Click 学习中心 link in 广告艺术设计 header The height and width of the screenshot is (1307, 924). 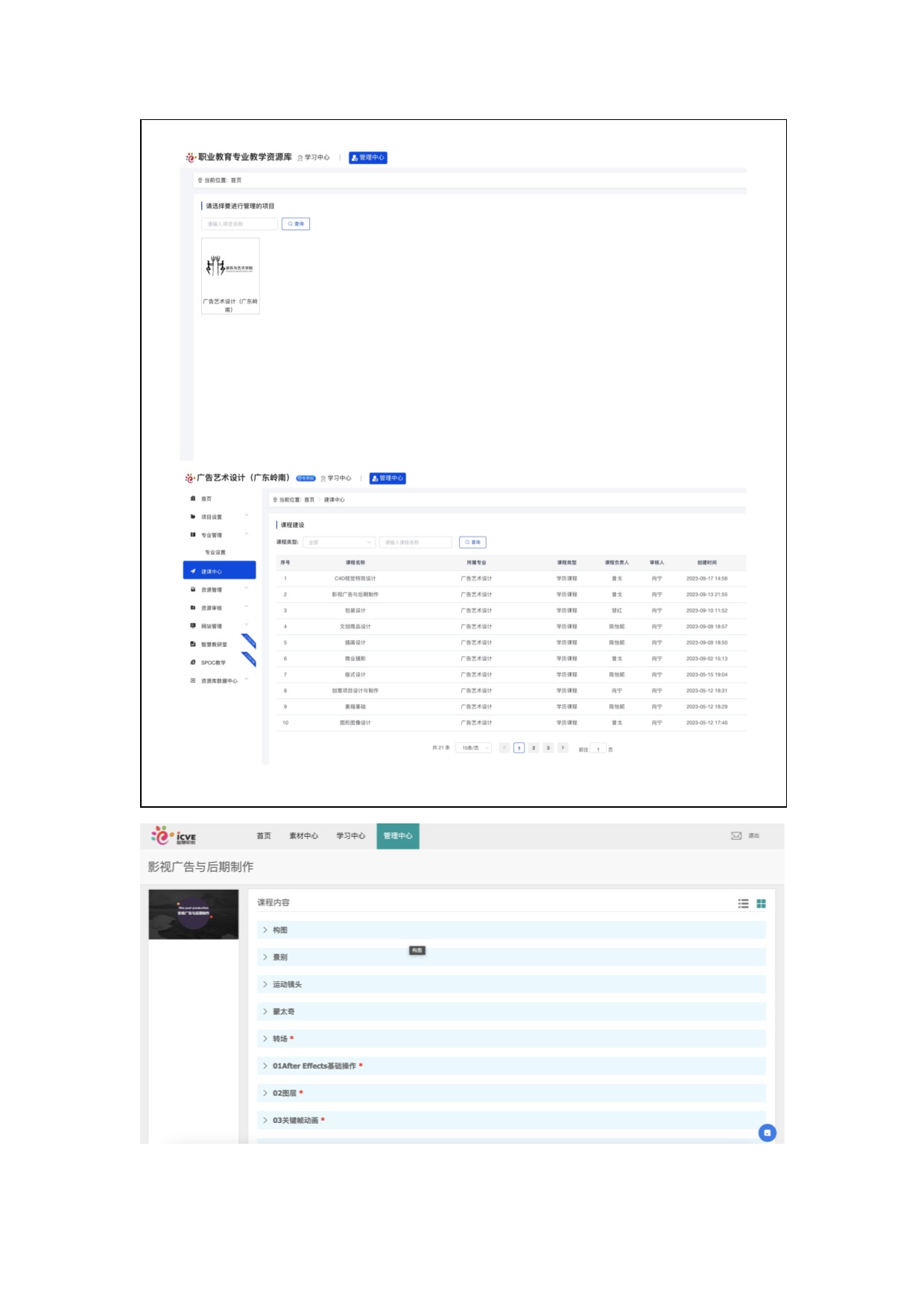click(x=336, y=478)
